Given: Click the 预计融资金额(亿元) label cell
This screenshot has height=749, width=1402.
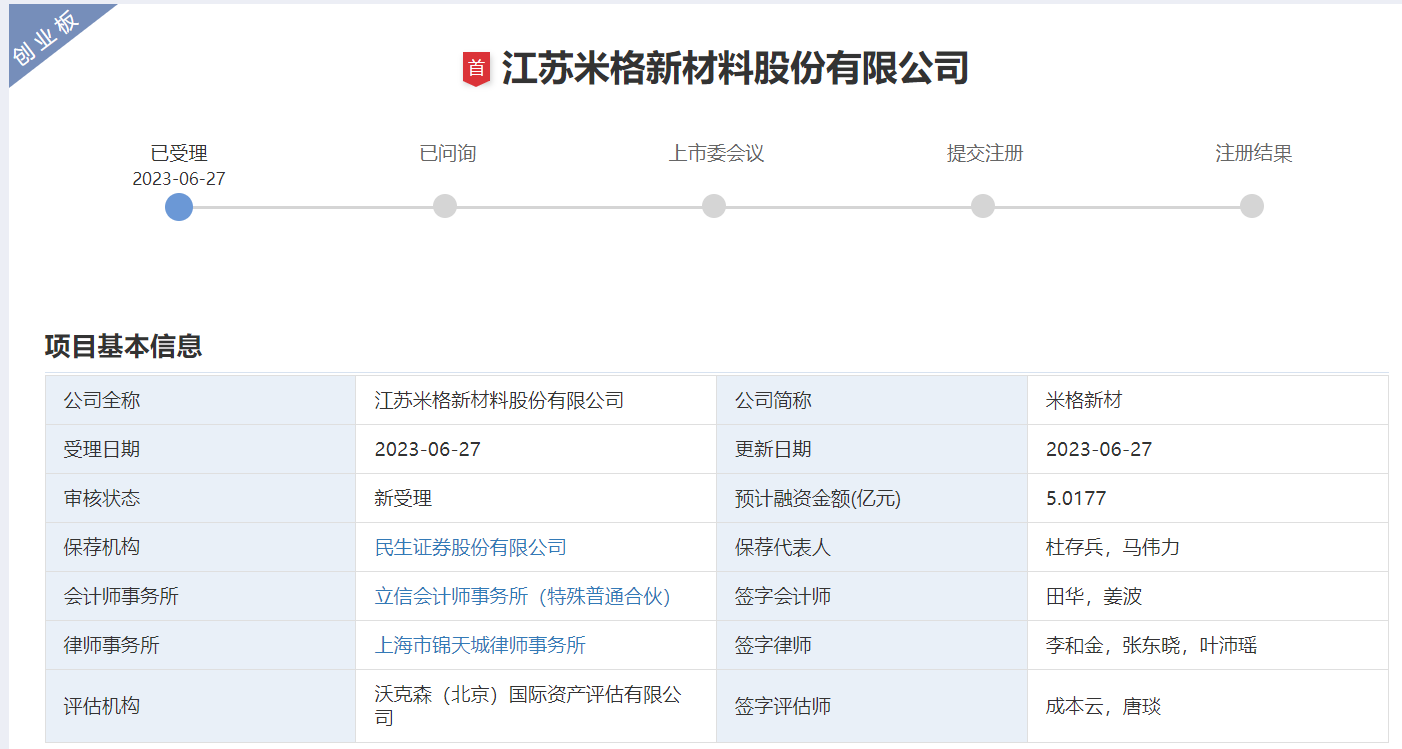Looking at the screenshot, I should click(x=872, y=498).
